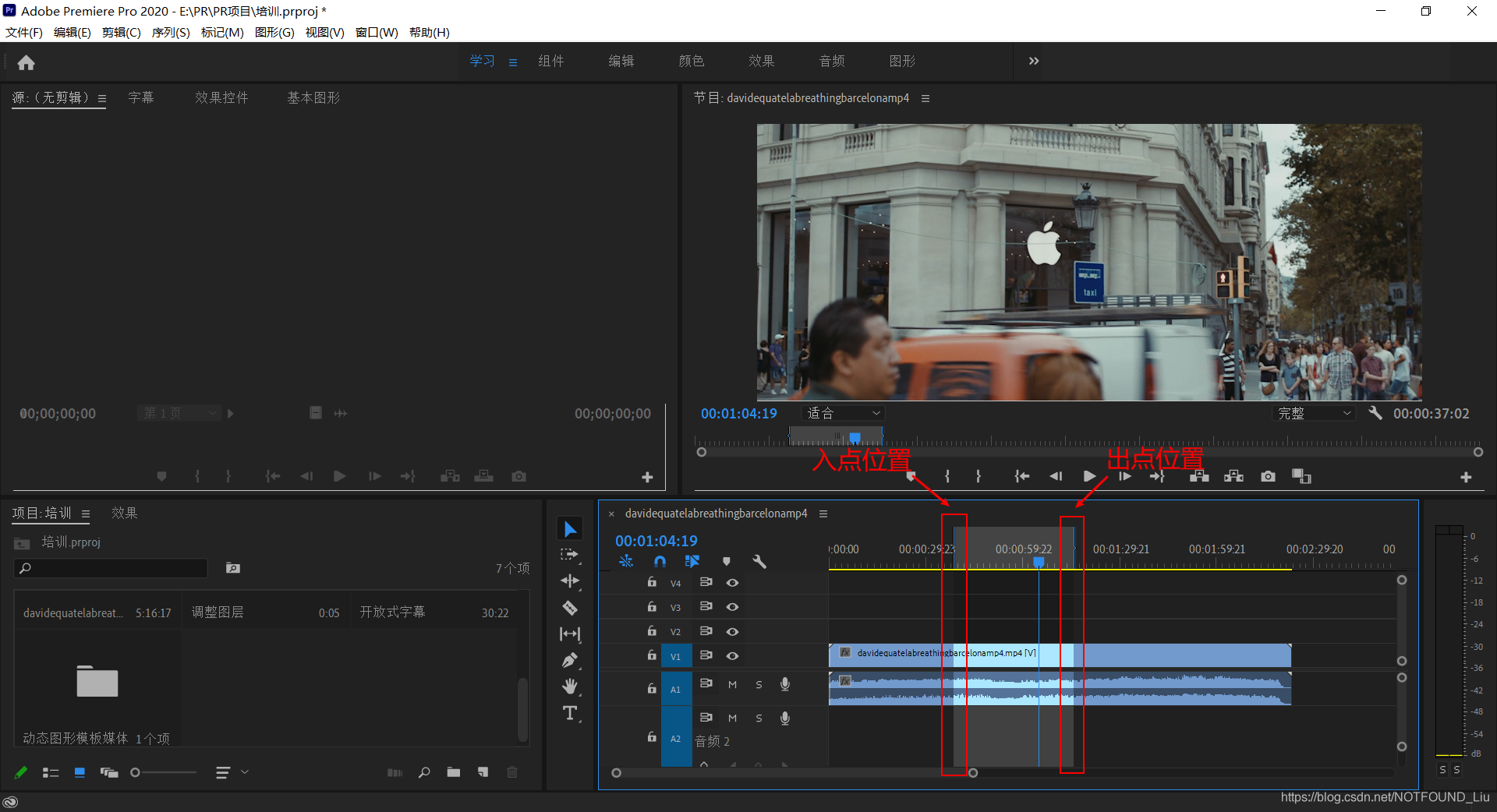This screenshot has height=812, width=1497.
Task: Select the Ripple Edit tool
Action: (x=570, y=581)
